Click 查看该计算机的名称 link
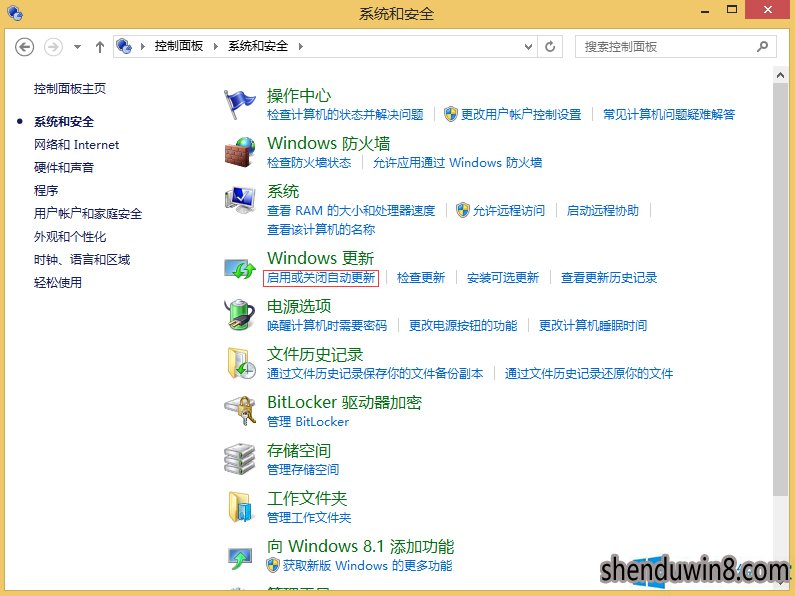This screenshot has width=795, height=596. coord(321,230)
